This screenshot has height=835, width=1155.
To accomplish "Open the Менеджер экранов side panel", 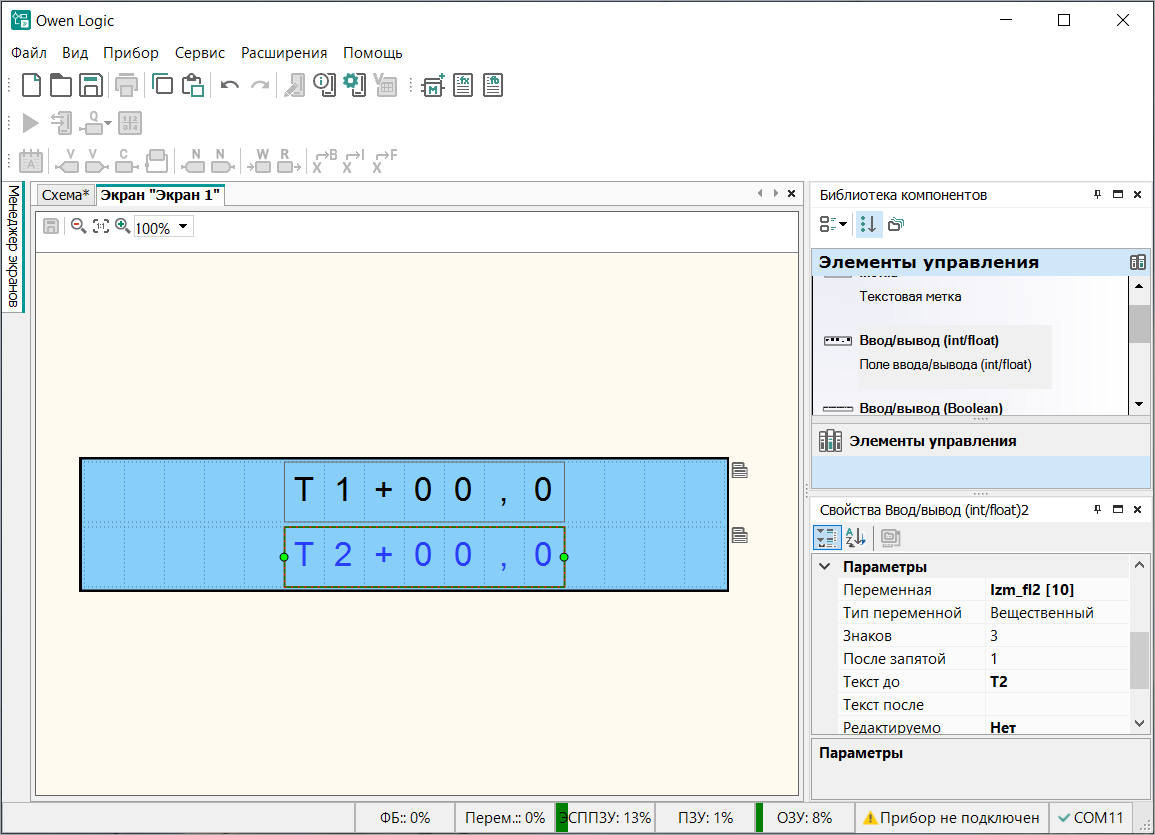I will 13,247.
